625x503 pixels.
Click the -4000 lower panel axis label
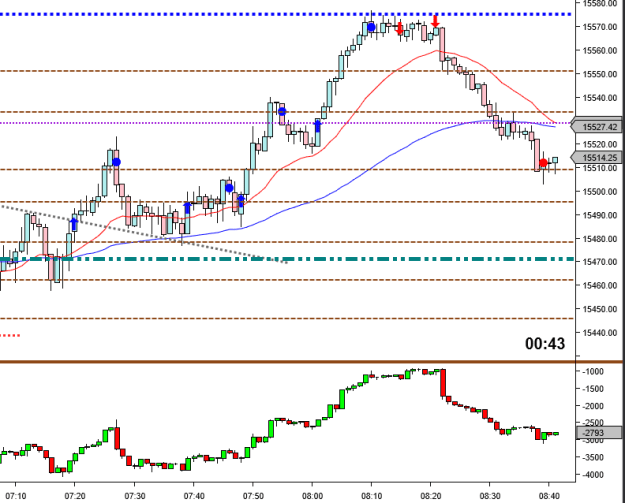(593, 474)
